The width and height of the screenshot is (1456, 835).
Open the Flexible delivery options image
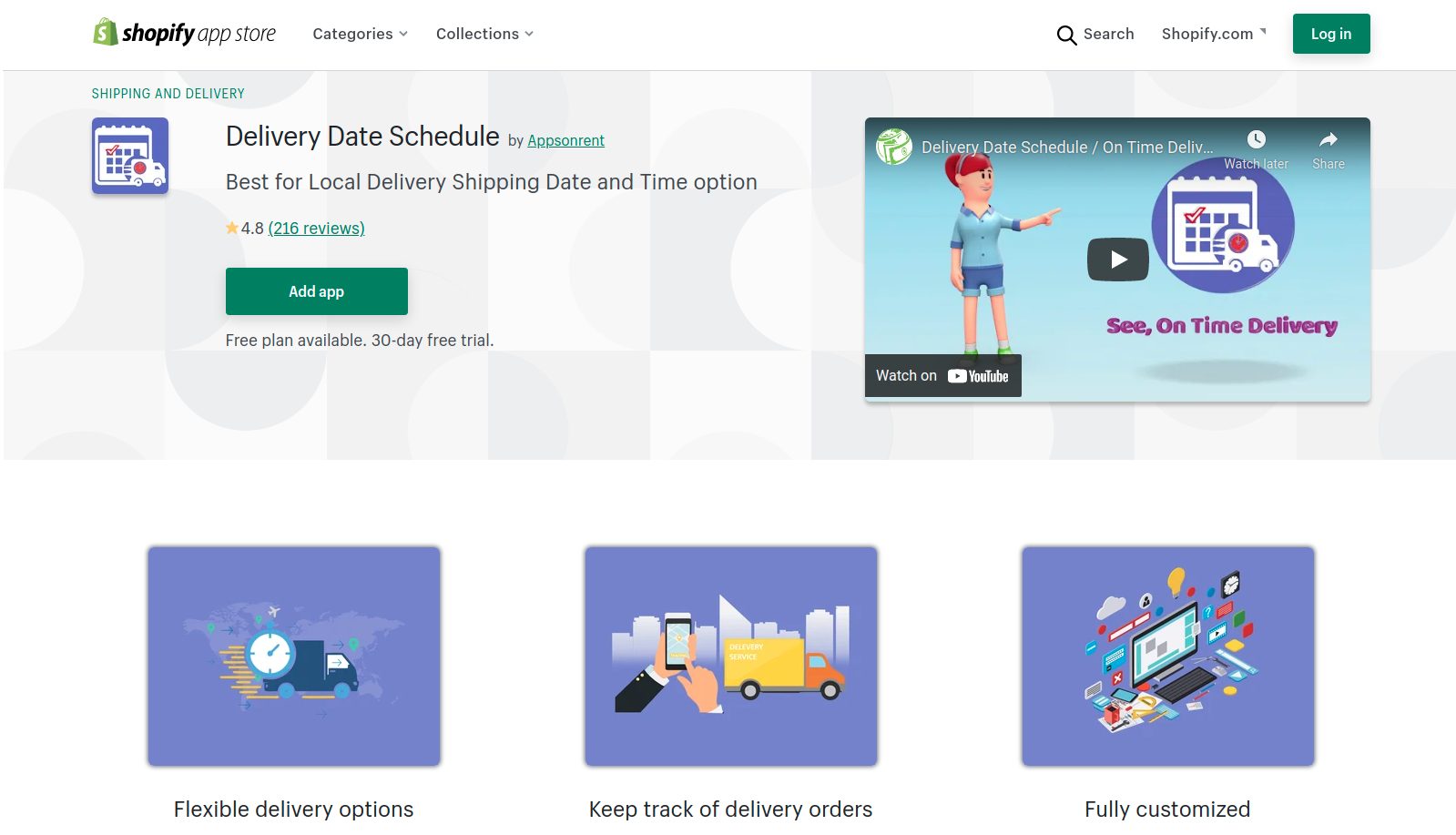pos(294,657)
